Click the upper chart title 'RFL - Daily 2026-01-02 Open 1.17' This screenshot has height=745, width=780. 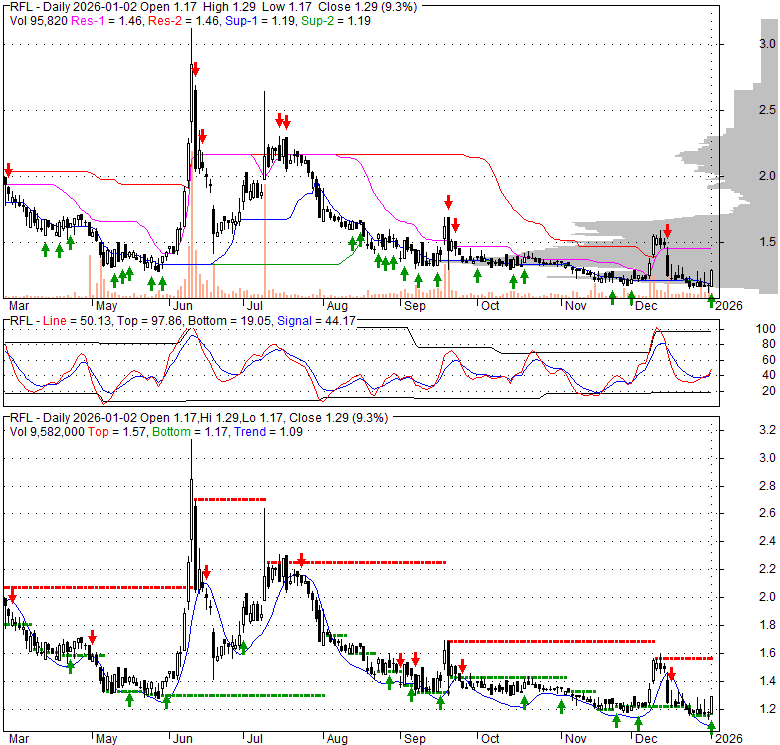(x=105, y=7)
